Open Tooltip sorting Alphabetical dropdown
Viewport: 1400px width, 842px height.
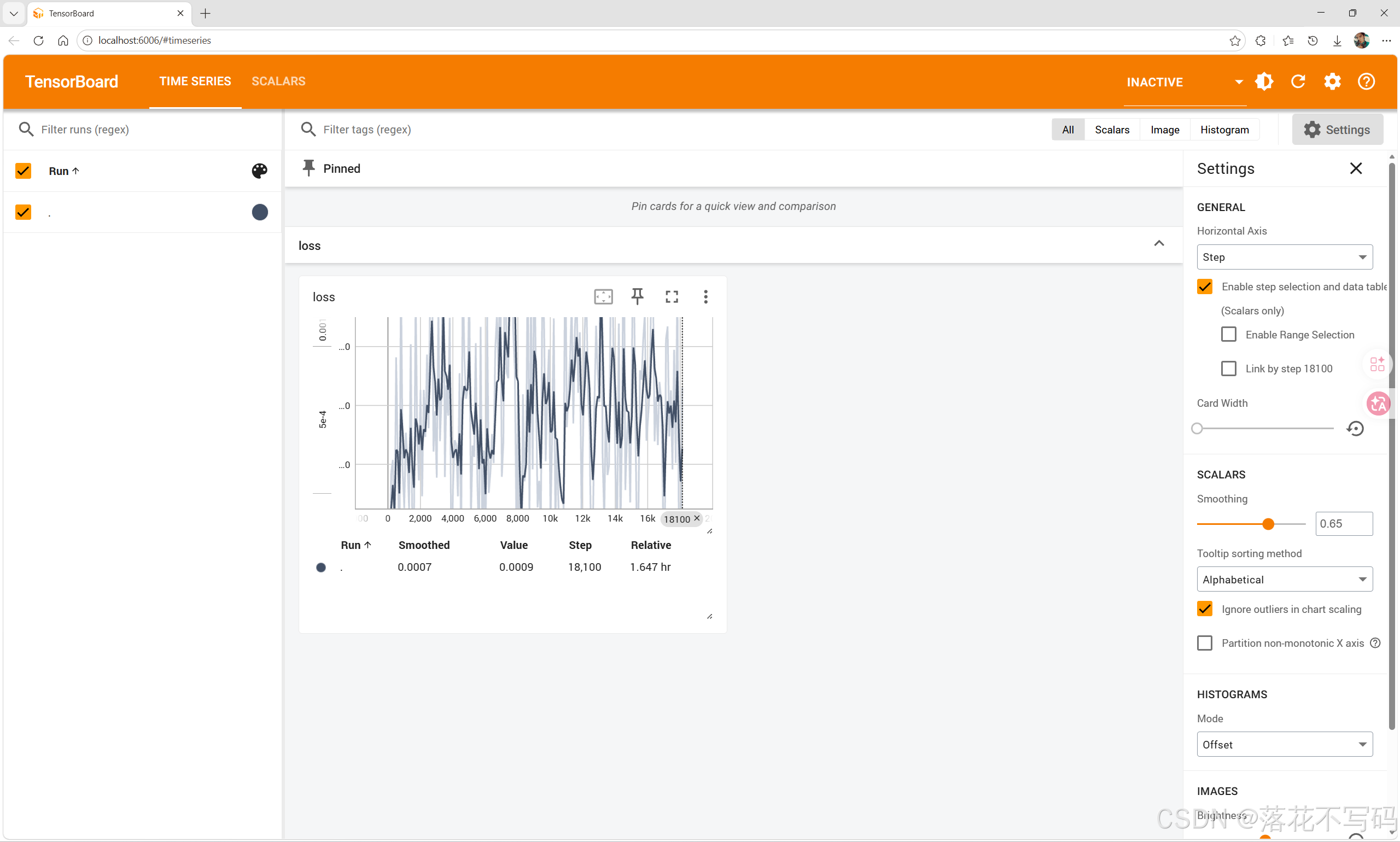1284,580
